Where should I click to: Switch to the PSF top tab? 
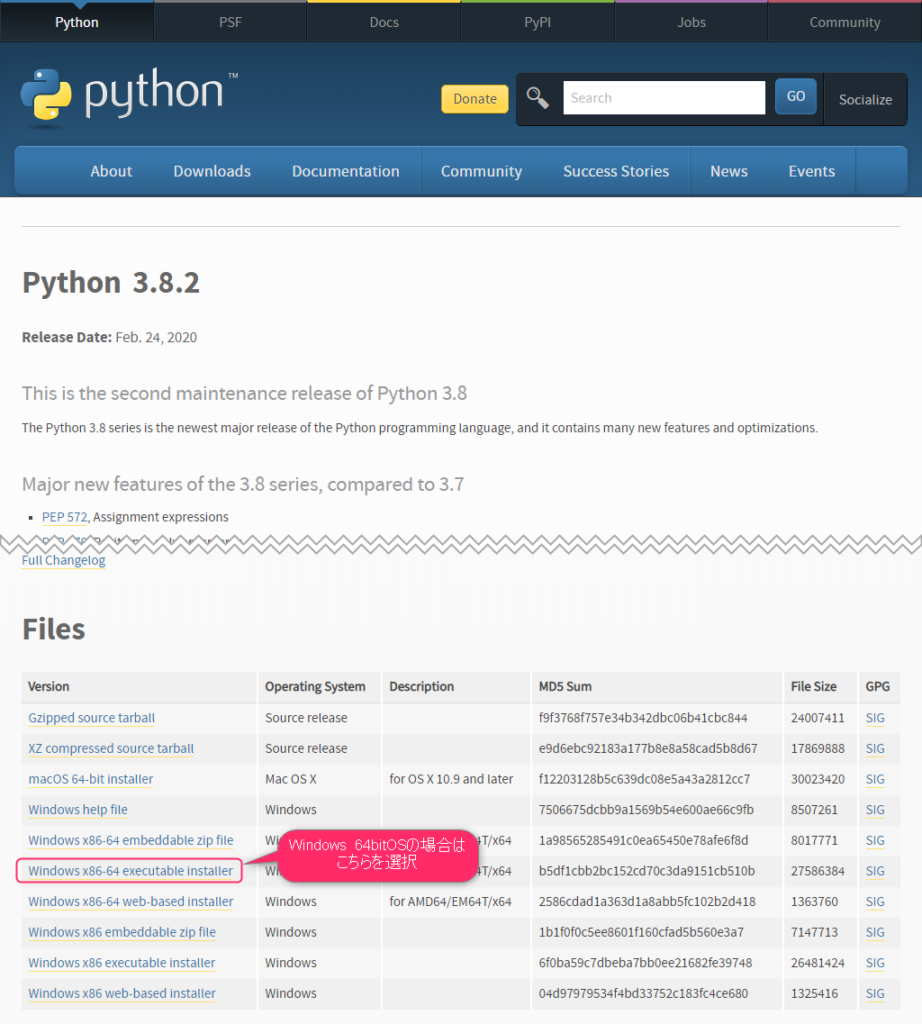coord(230,22)
